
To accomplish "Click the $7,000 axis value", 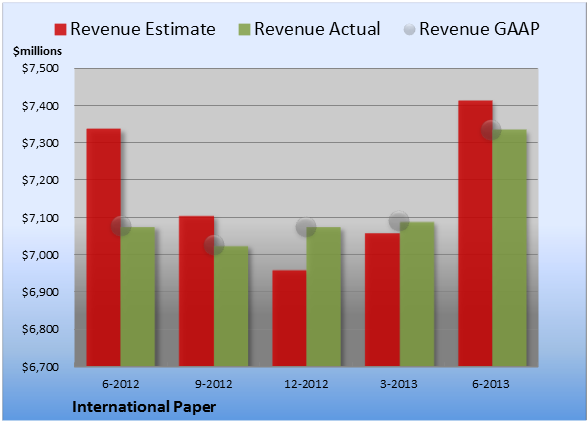I will [x=40, y=255].
